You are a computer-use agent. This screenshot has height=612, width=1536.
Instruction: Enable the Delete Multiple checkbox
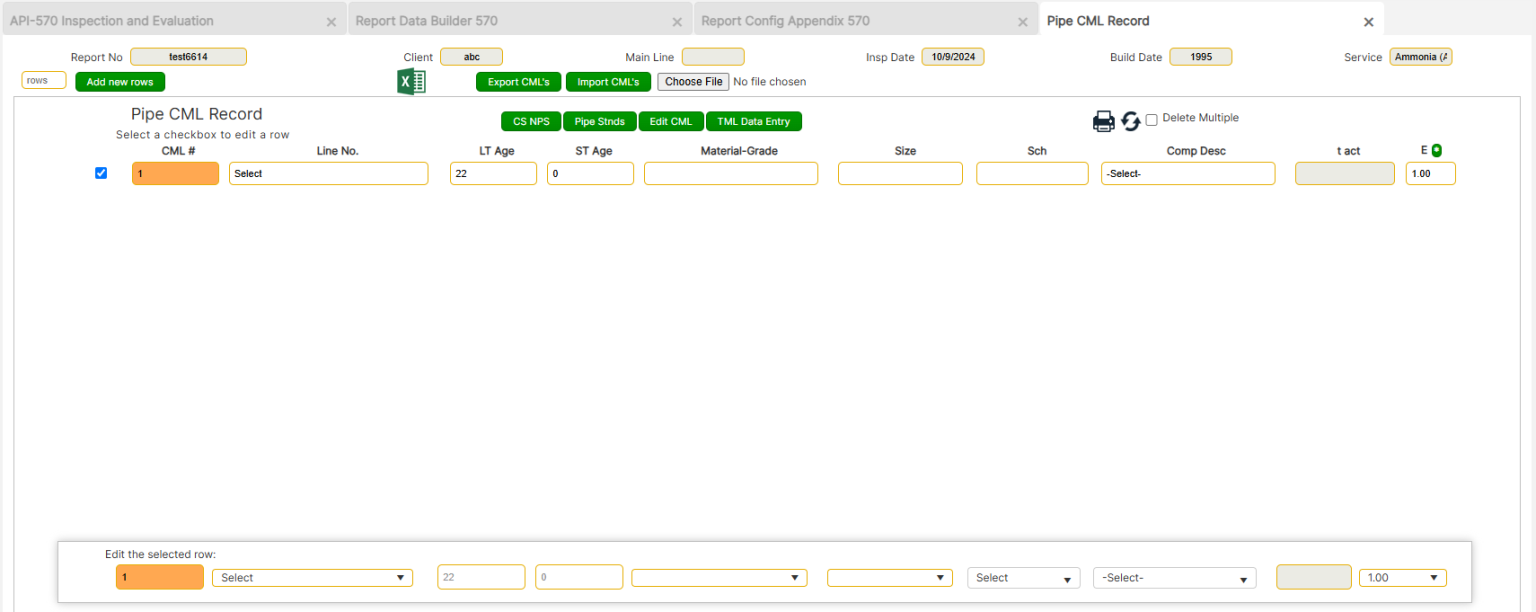pyautogui.click(x=1151, y=118)
